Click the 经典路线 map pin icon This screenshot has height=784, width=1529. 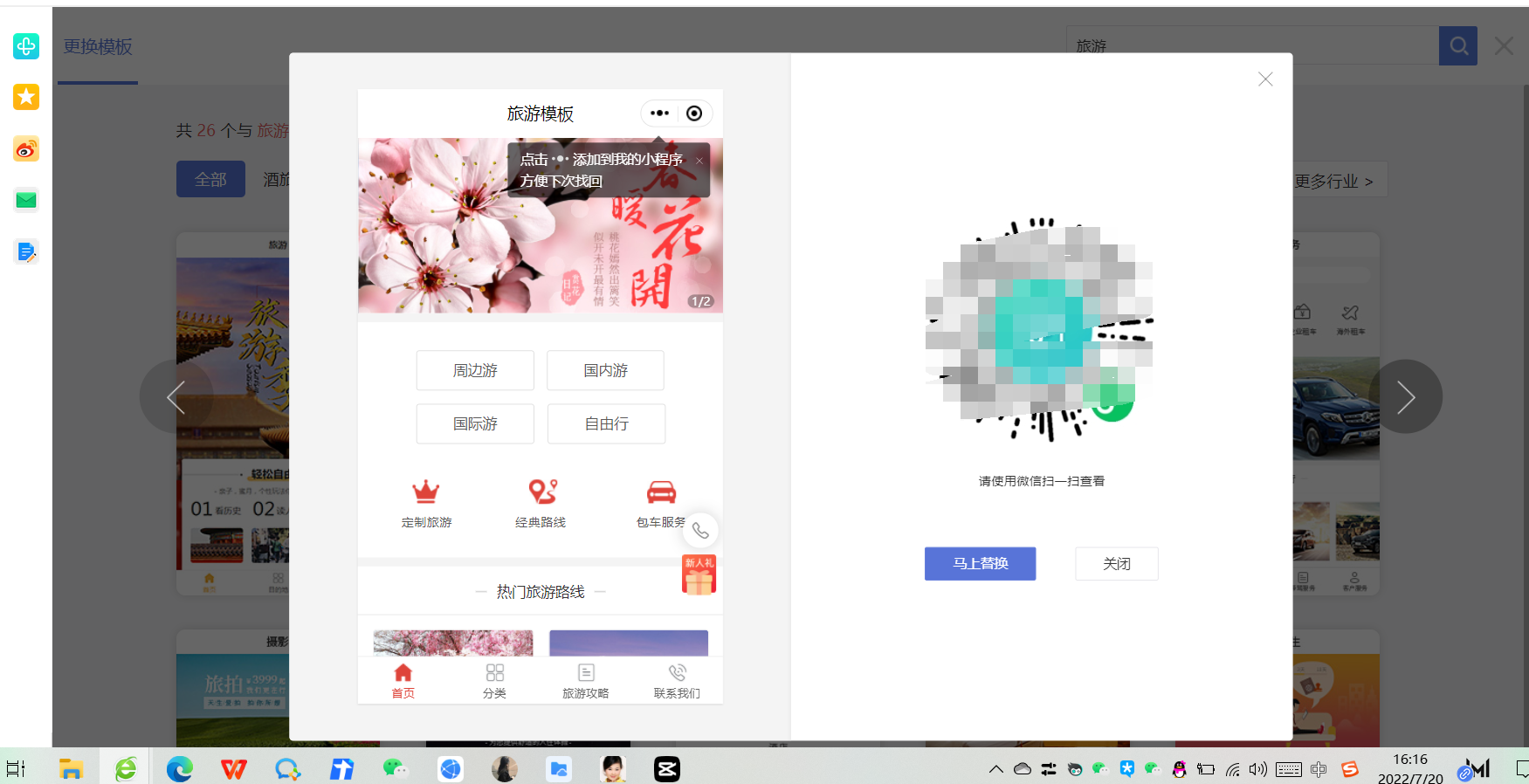541,492
